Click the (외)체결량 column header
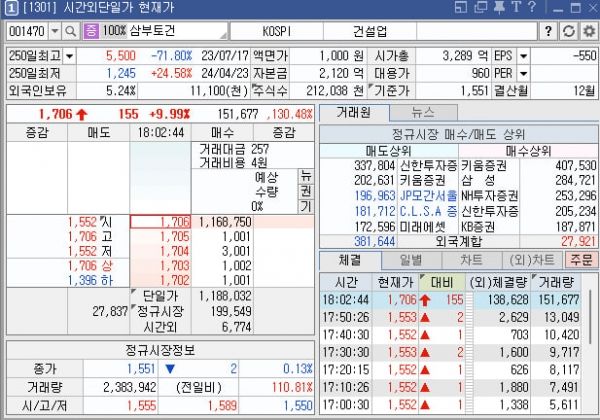 click(x=498, y=282)
